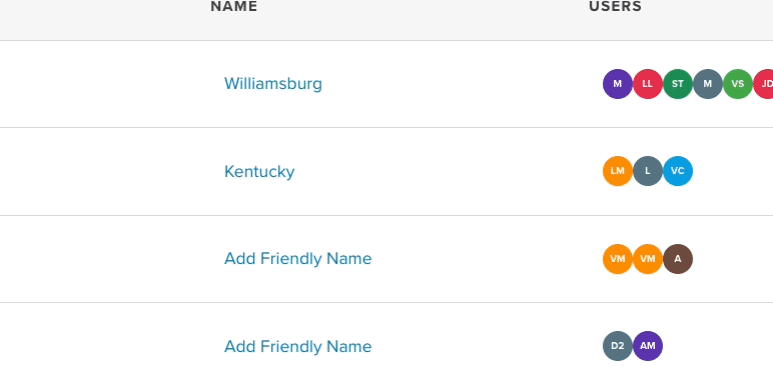773x372 pixels.
Task: Click the blue VC user avatar
Action: pos(677,171)
